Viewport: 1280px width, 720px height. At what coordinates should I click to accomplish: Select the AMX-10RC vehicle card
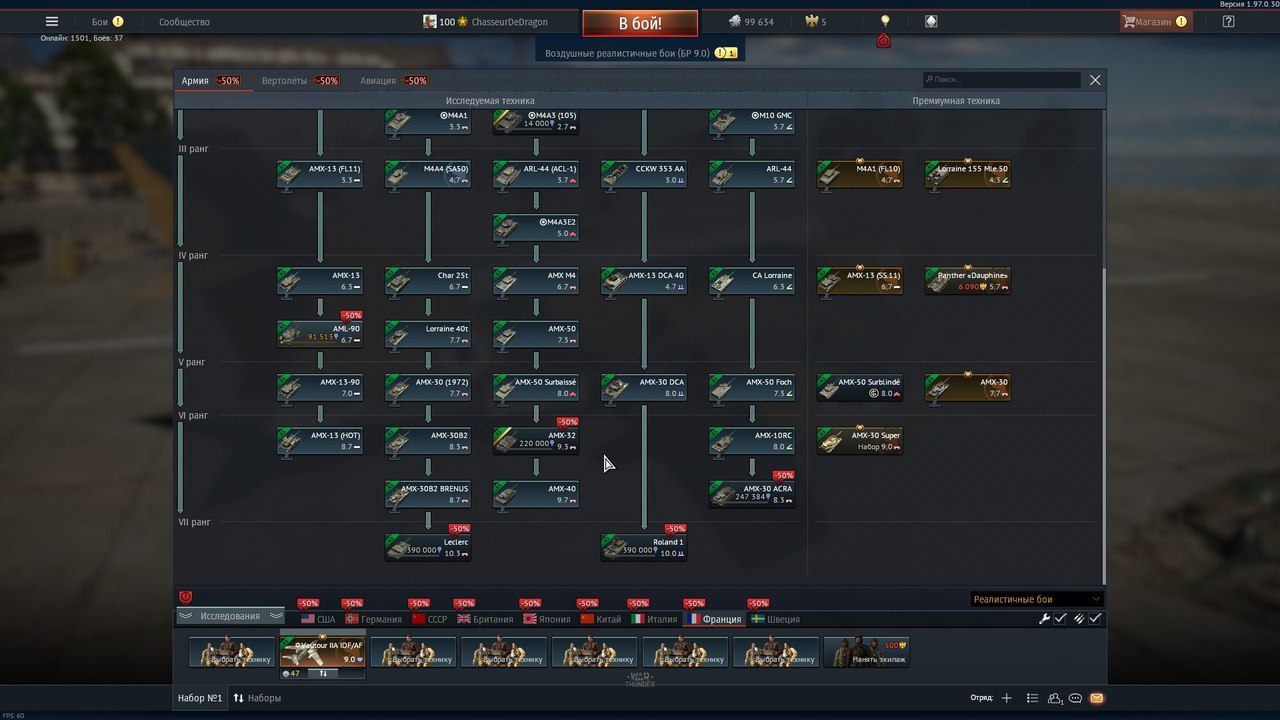point(752,441)
